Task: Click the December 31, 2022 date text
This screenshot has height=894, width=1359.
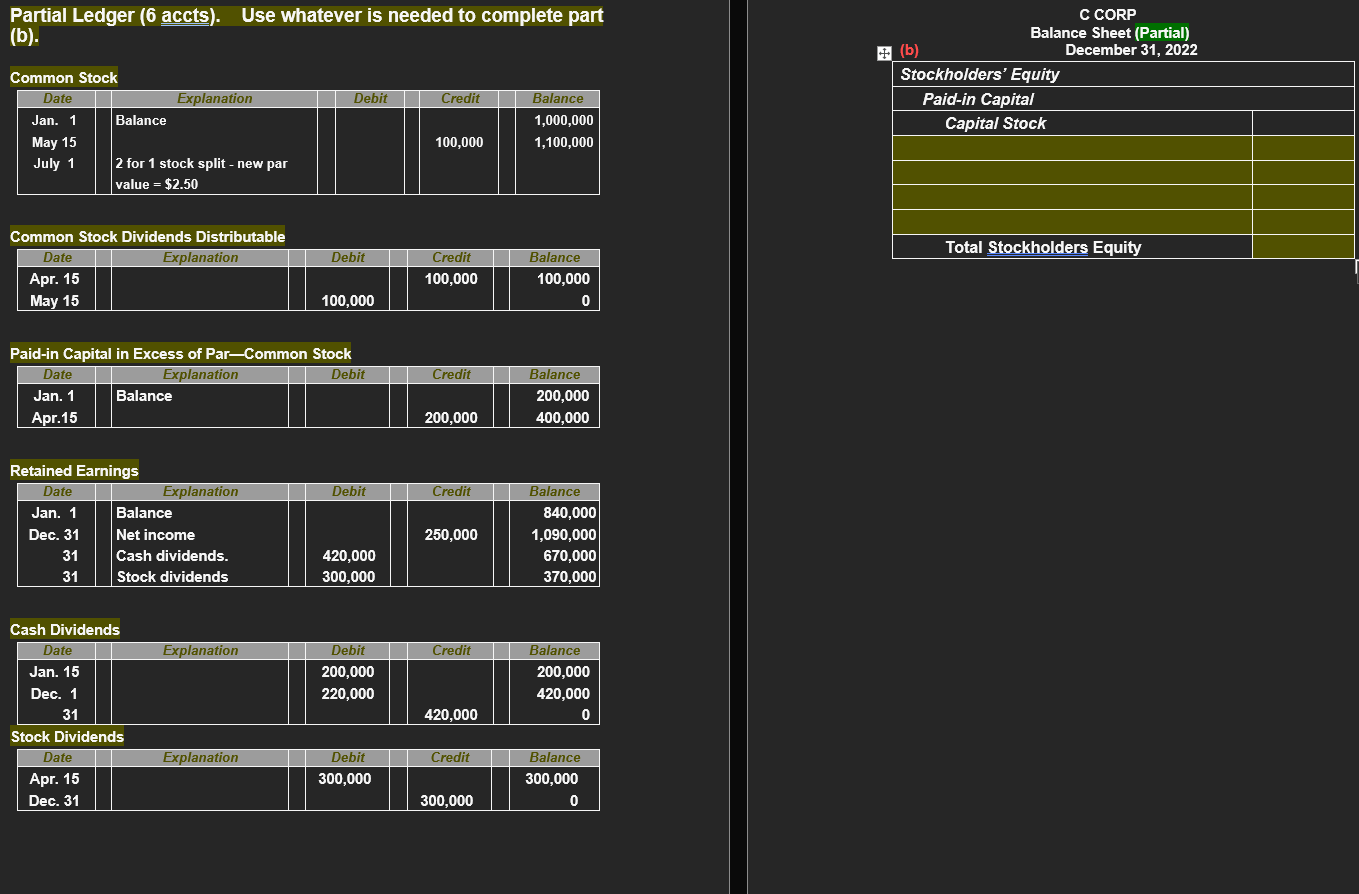Action: [x=1130, y=49]
